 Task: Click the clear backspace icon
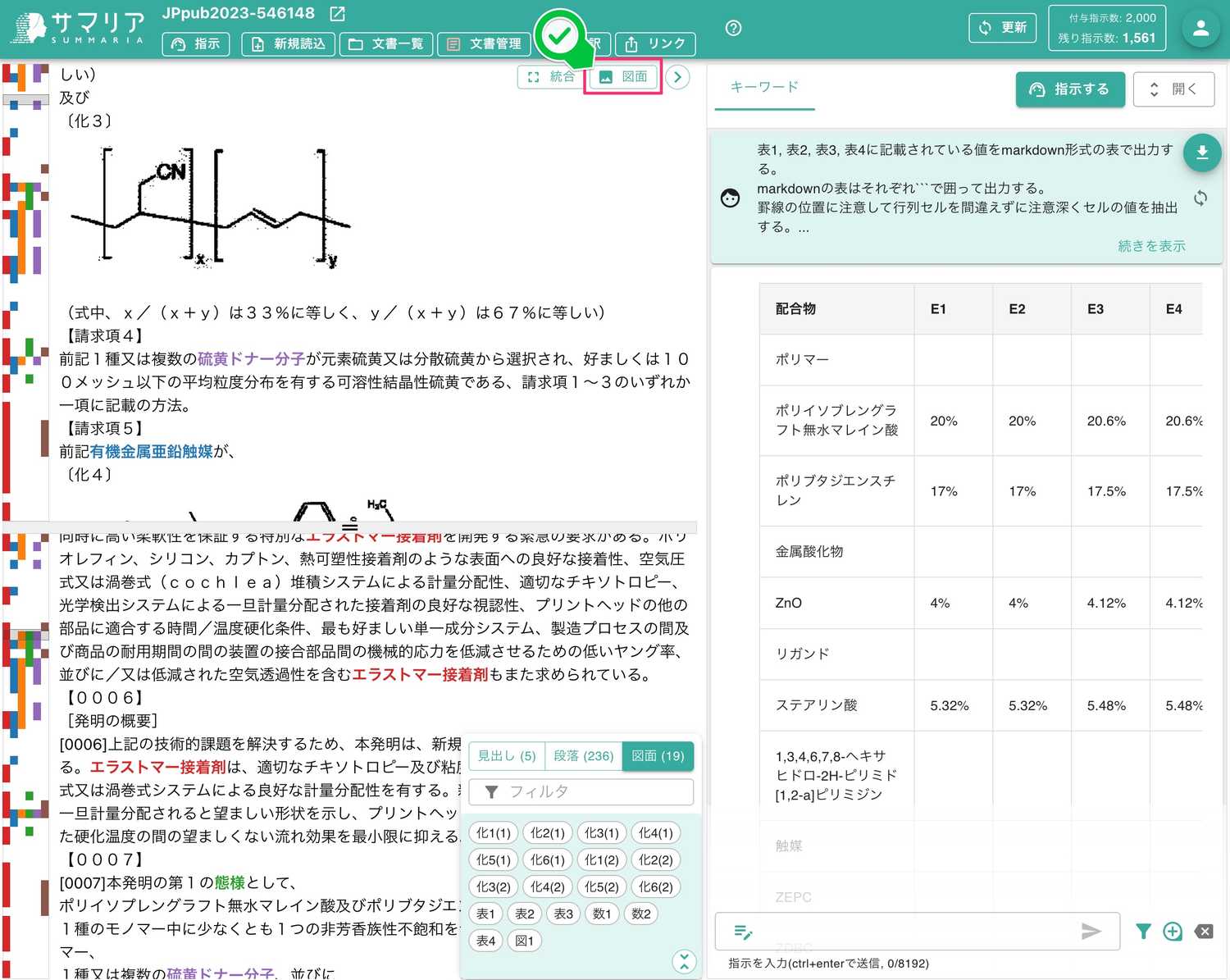click(x=1204, y=932)
